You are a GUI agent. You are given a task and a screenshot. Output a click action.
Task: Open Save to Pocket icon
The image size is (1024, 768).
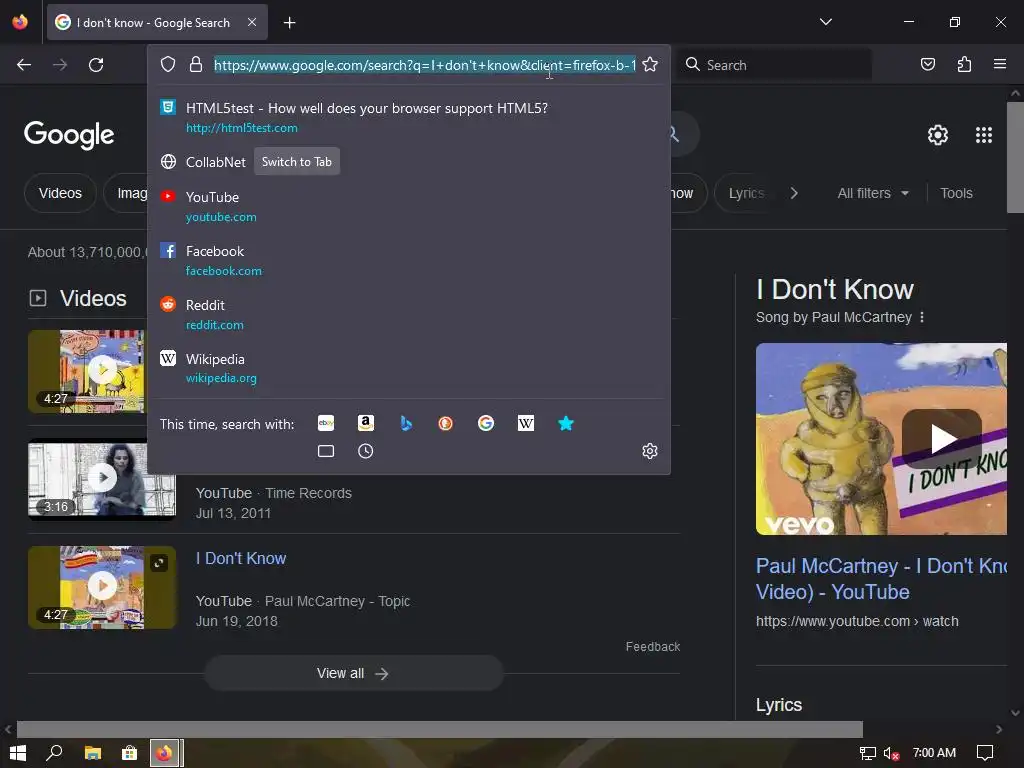(928, 64)
